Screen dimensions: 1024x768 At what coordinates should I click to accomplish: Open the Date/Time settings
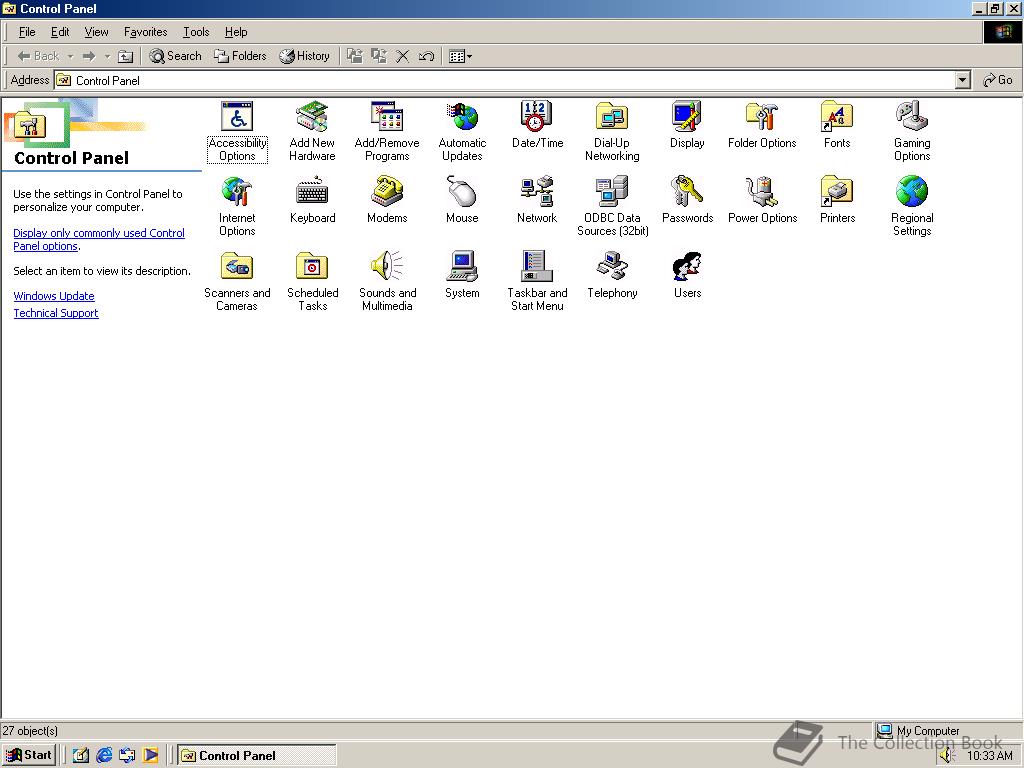point(537,115)
